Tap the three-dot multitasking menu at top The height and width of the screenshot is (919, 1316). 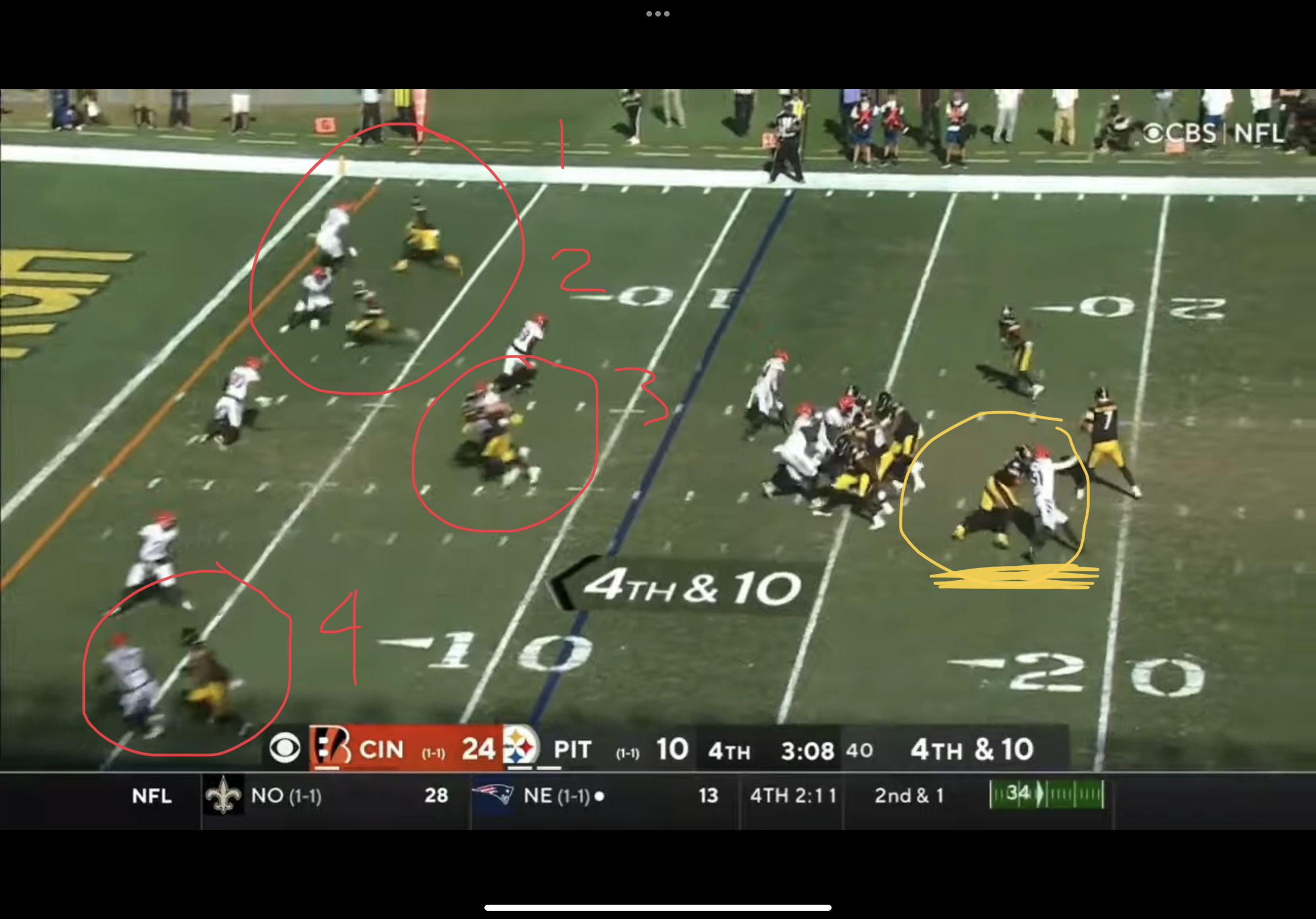[x=657, y=14]
